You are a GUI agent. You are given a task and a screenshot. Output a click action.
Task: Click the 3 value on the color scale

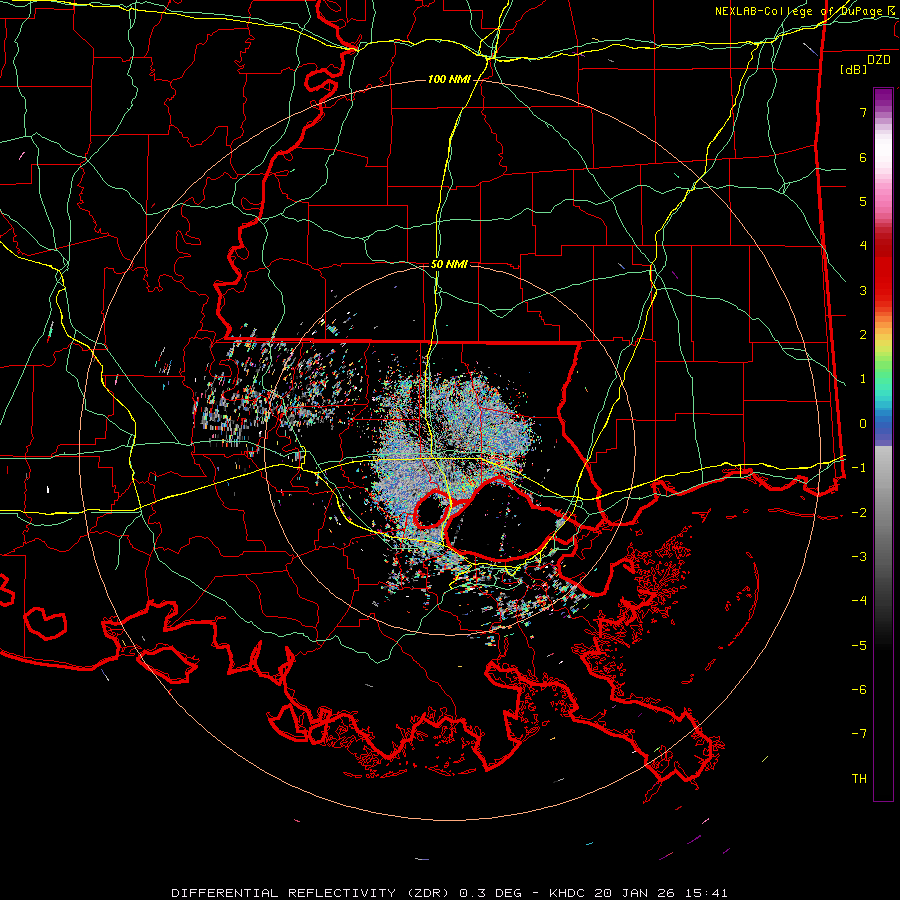pyautogui.click(x=863, y=290)
